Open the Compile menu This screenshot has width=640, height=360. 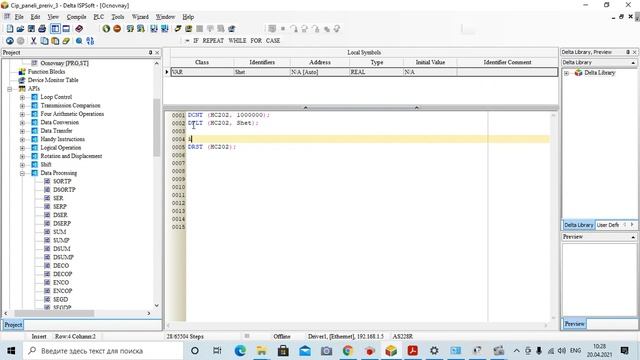[76, 17]
